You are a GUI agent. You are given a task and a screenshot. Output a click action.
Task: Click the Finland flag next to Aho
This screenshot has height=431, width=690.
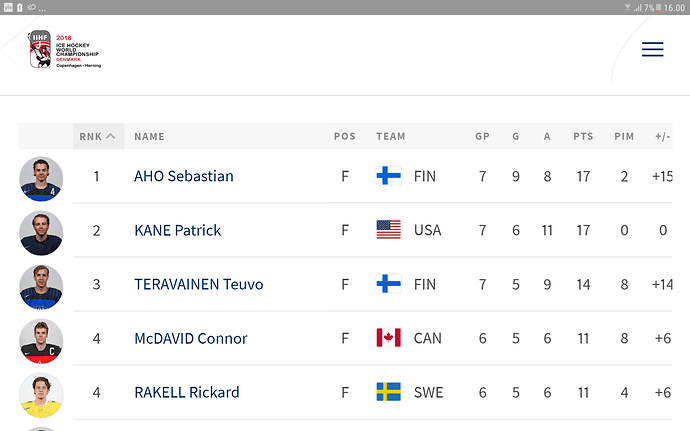coord(388,176)
